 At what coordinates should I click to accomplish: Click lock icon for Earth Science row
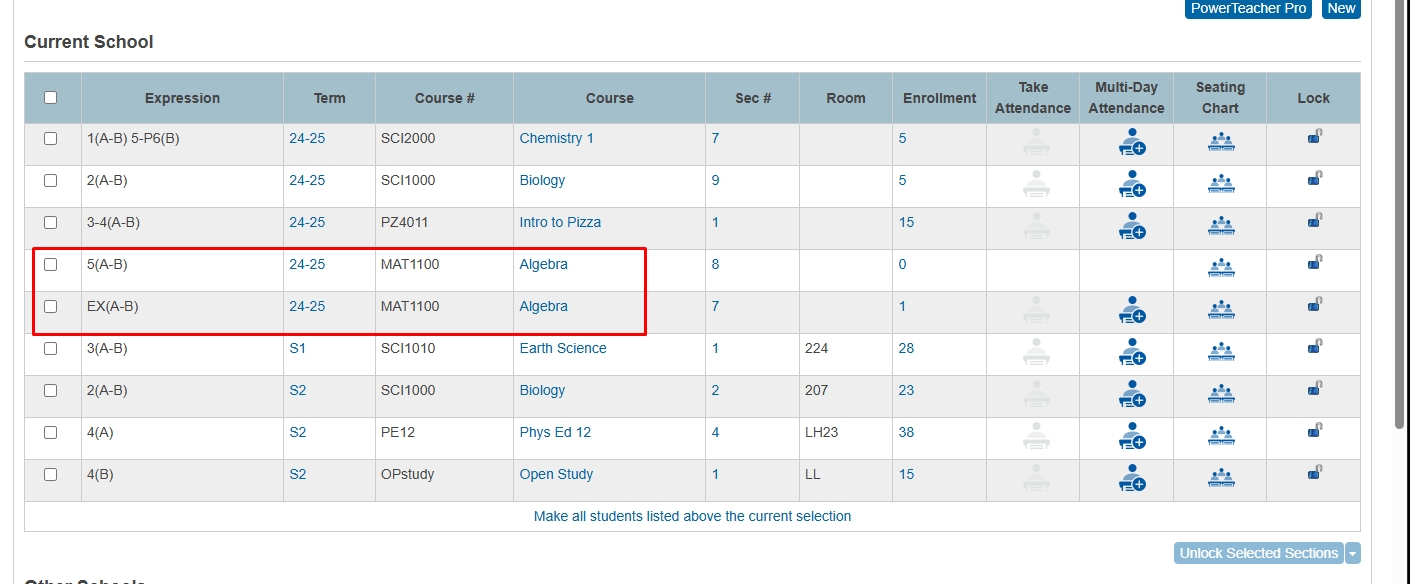(x=1314, y=350)
